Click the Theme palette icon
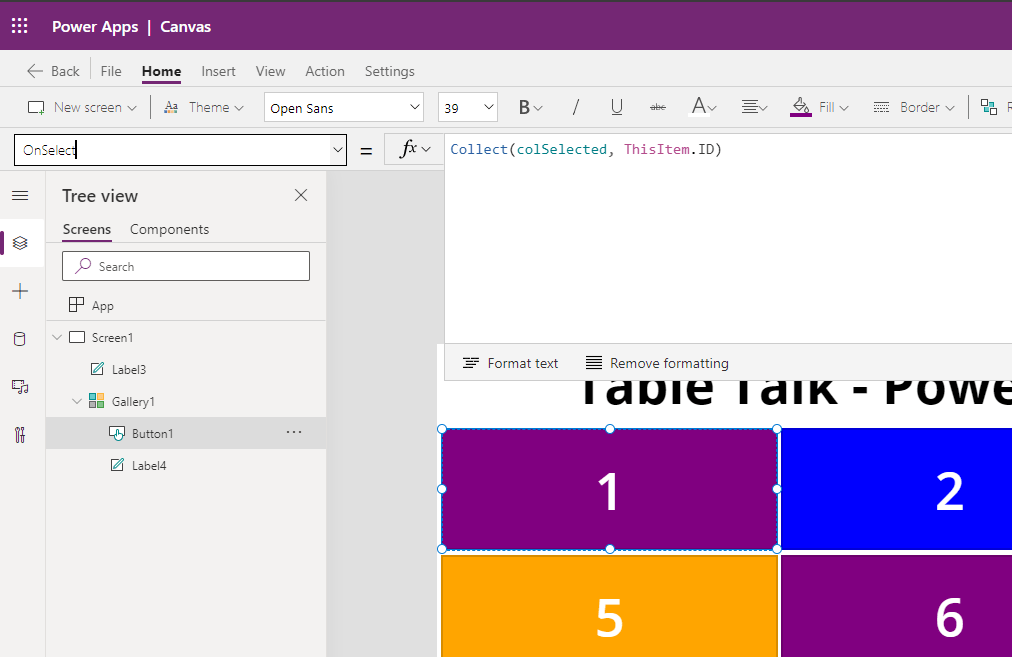Screen dimensions: 1012x657 click(171, 108)
